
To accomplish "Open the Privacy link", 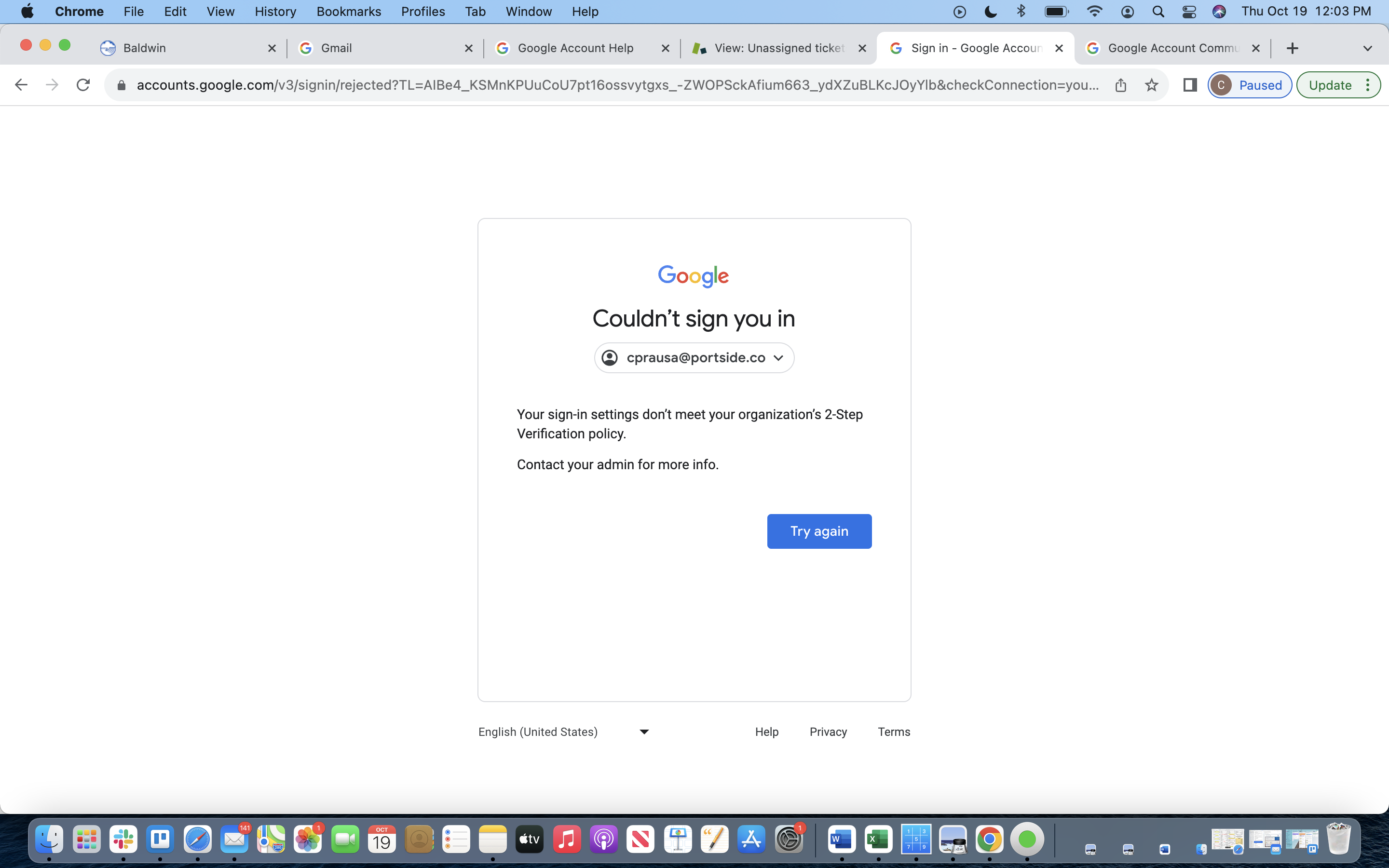I will click(828, 732).
